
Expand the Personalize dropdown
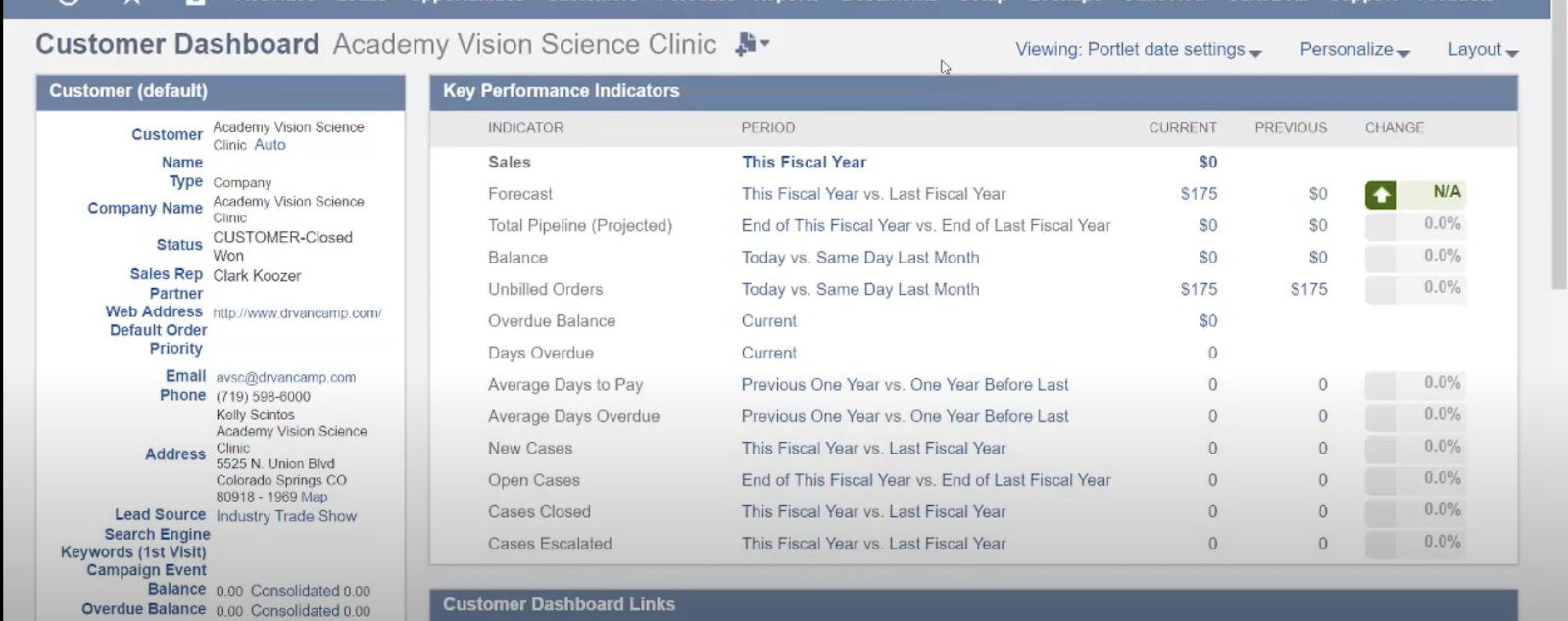pyautogui.click(x=1353, y=50)
